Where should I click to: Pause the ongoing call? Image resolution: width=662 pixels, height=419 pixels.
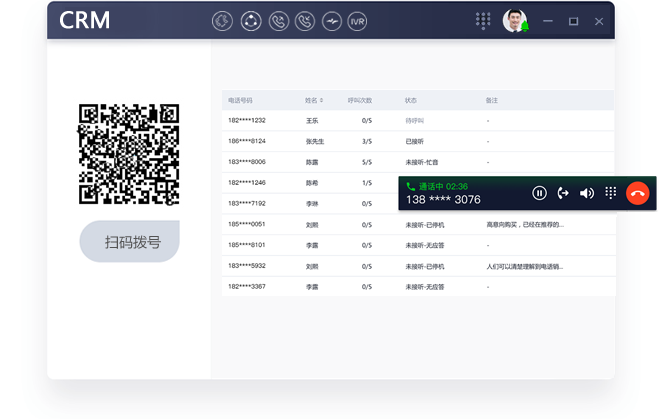pos(539,193)
